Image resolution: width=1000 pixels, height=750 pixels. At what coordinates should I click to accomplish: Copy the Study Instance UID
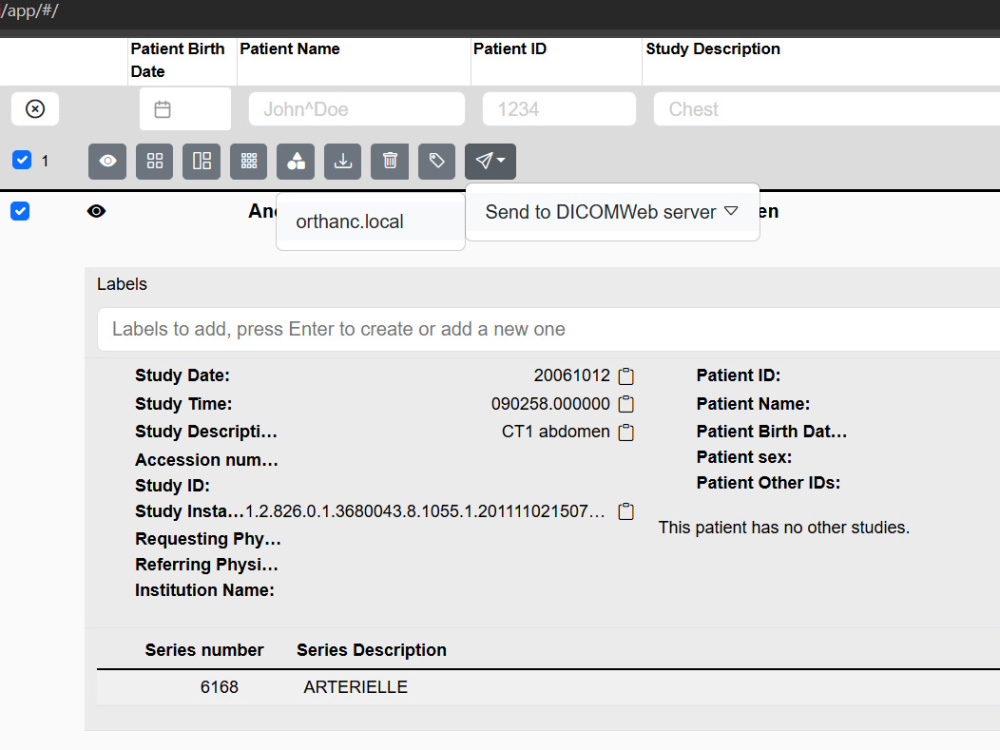pyautogui.click(x=626, y=511)
